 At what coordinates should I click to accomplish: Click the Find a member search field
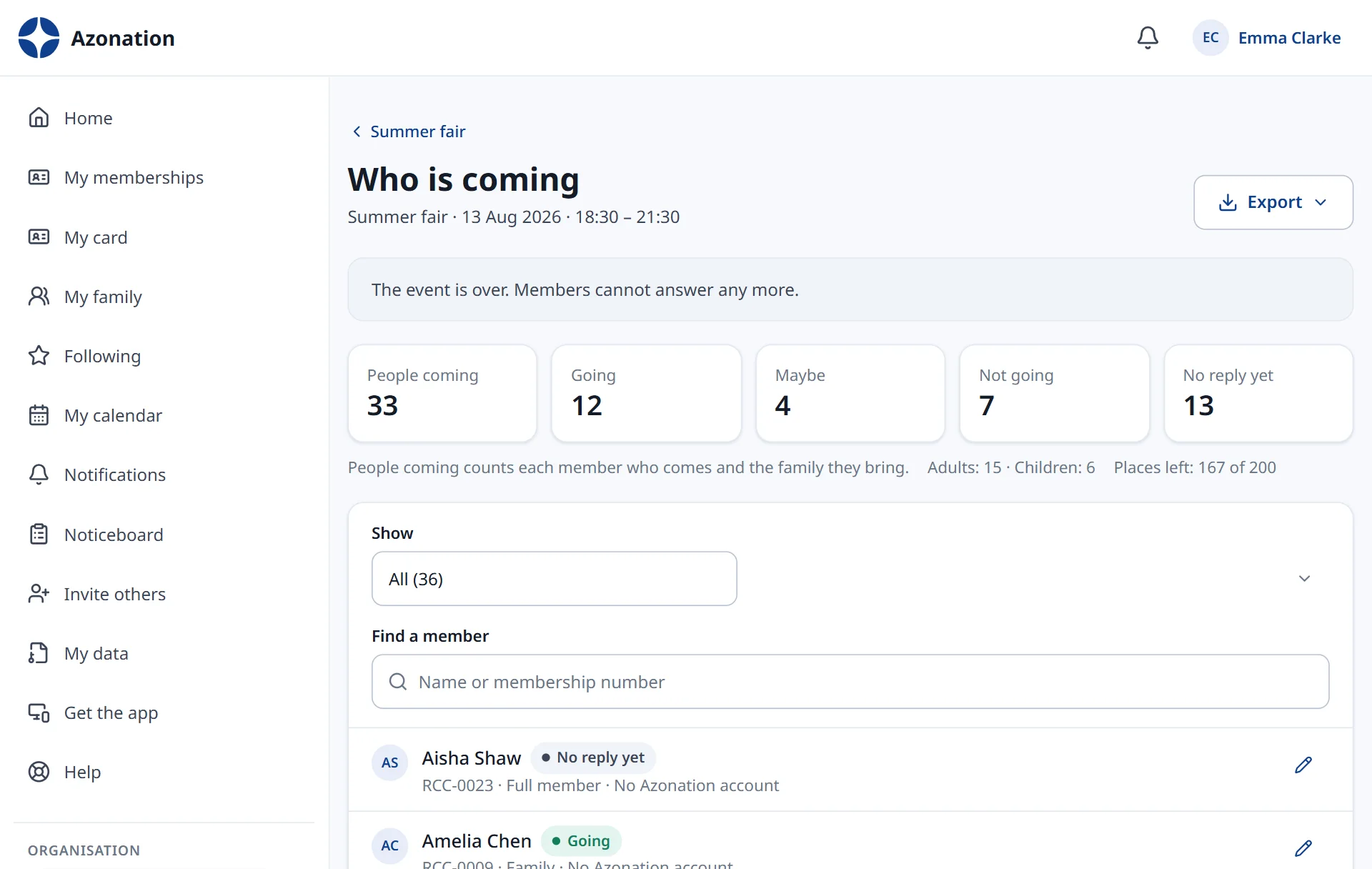pos(850,682)
